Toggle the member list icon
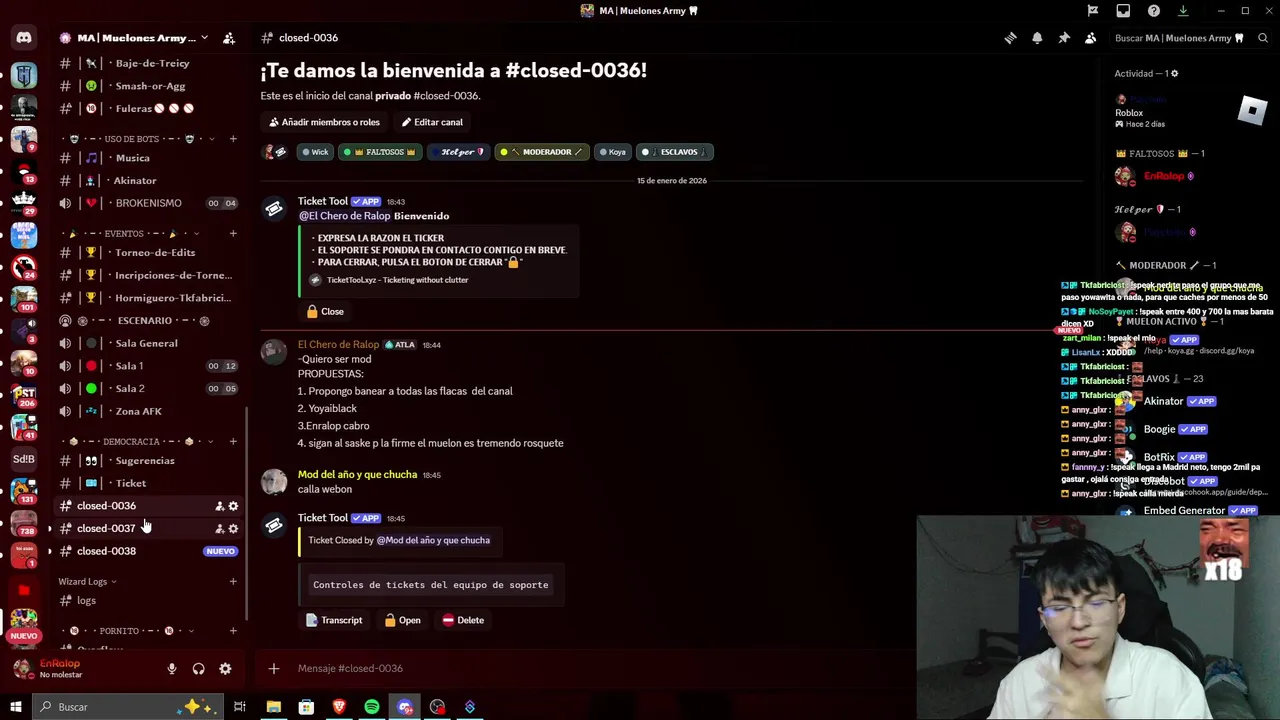1280x720 pixels. pos(1091,38)
